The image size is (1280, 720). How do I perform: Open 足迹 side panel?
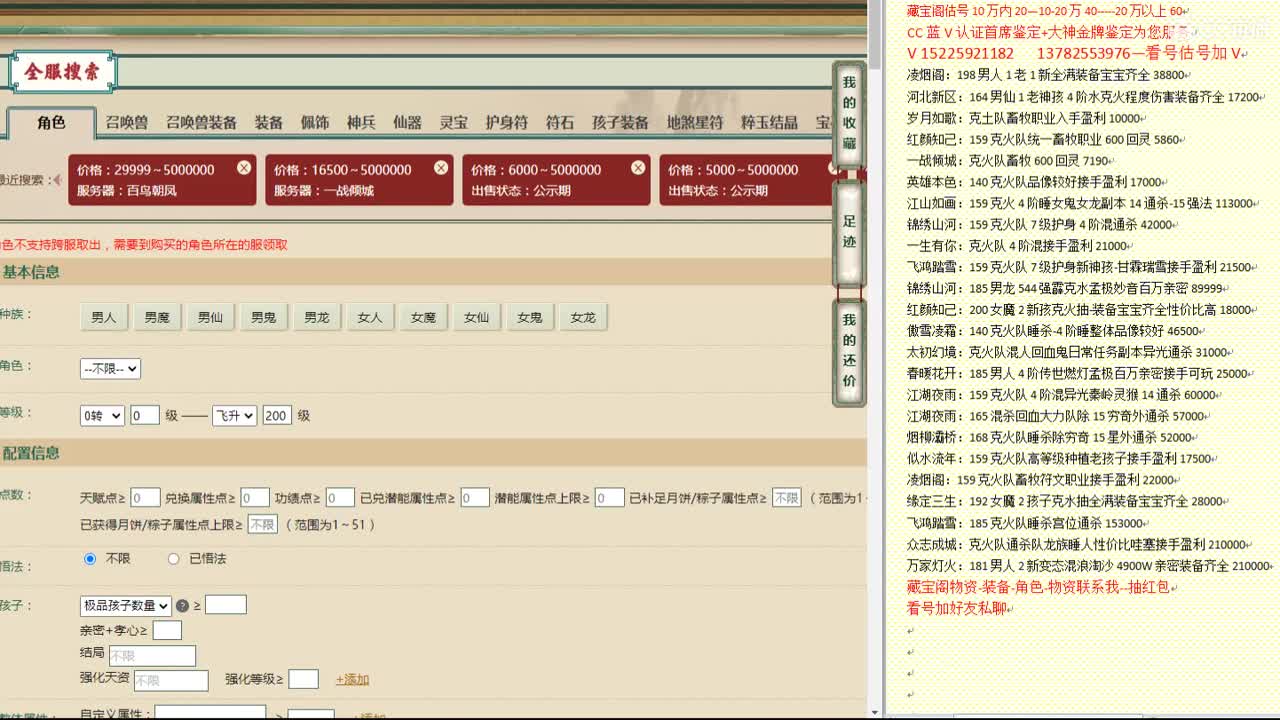pos(849,234)
